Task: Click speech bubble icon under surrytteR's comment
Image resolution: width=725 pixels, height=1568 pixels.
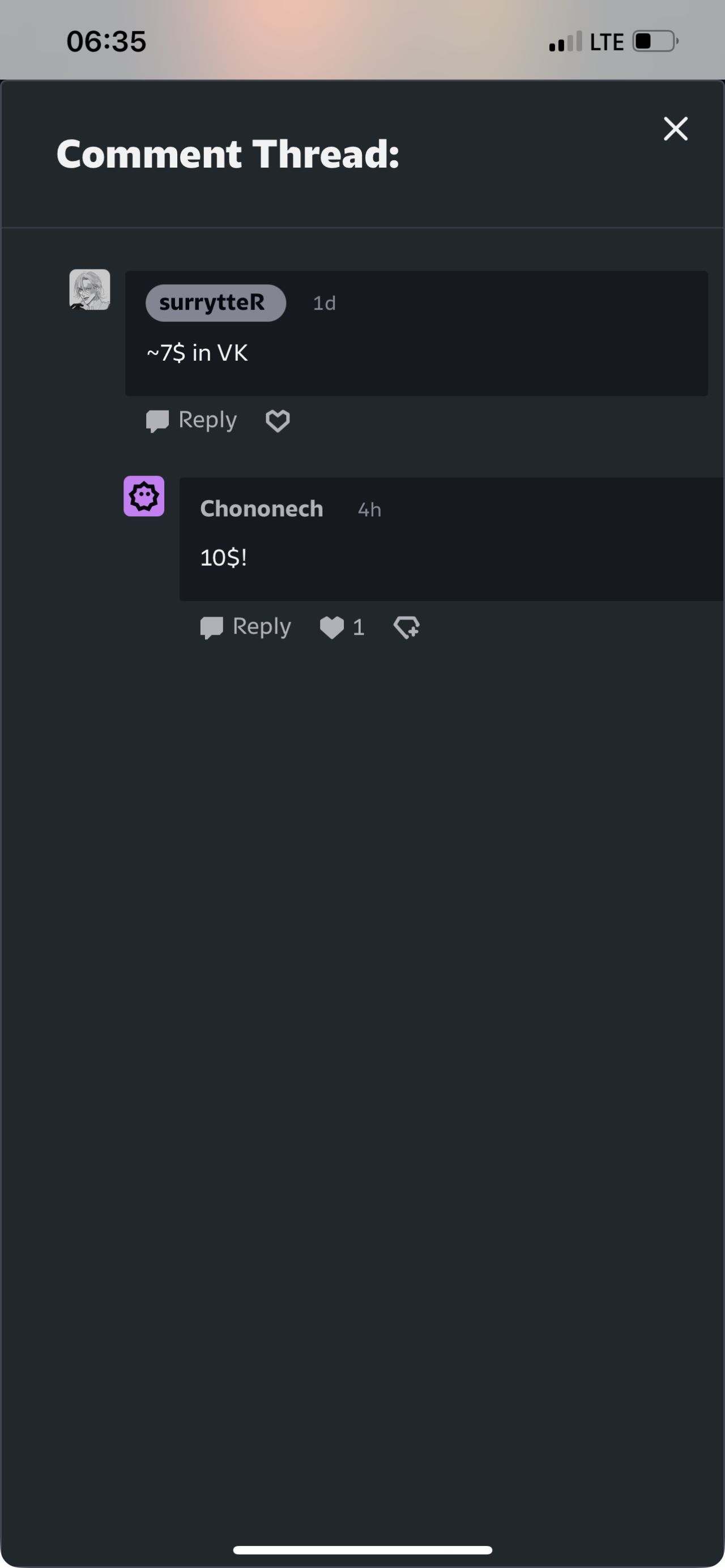Action: [x=157, y=421]
